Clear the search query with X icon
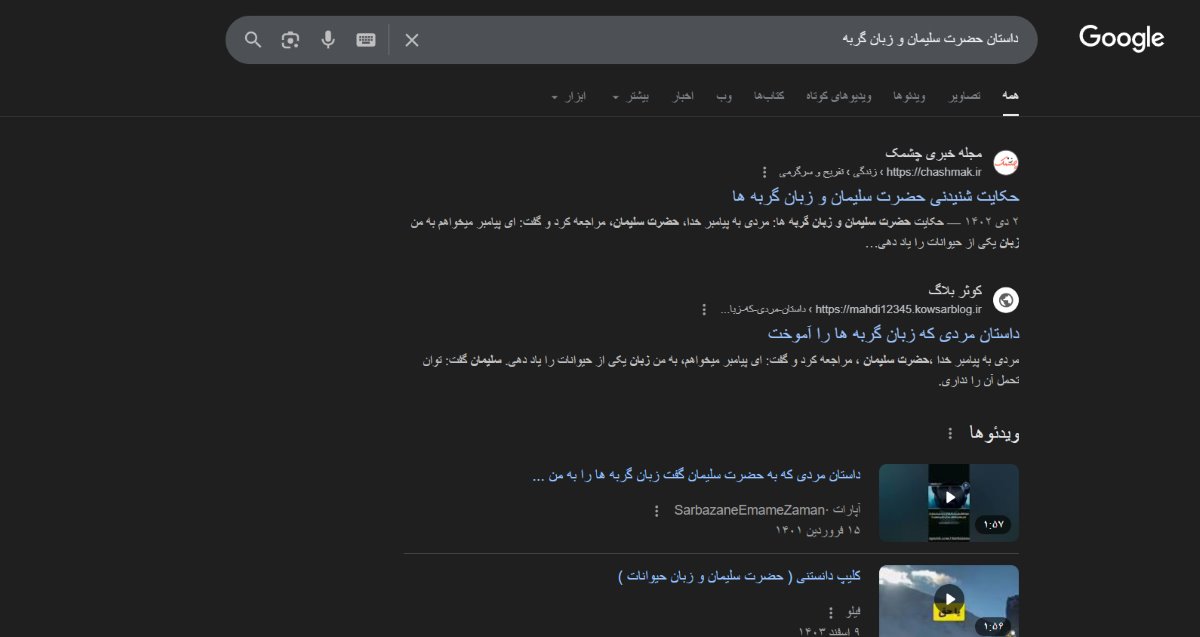The height and width of the screenshot is (637, 1200). [x=412, y=40]
